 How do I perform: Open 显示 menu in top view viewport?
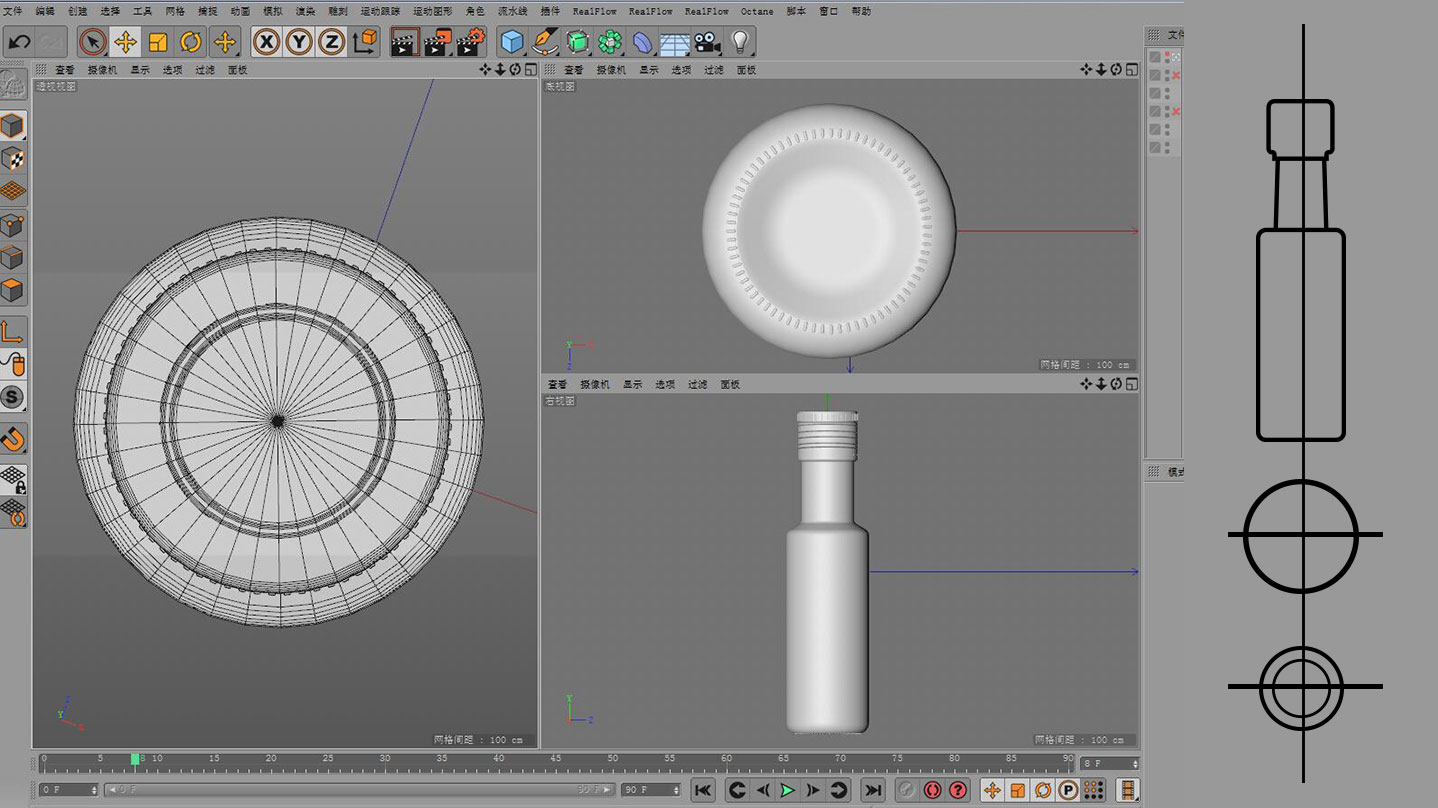tap(649, 70)
